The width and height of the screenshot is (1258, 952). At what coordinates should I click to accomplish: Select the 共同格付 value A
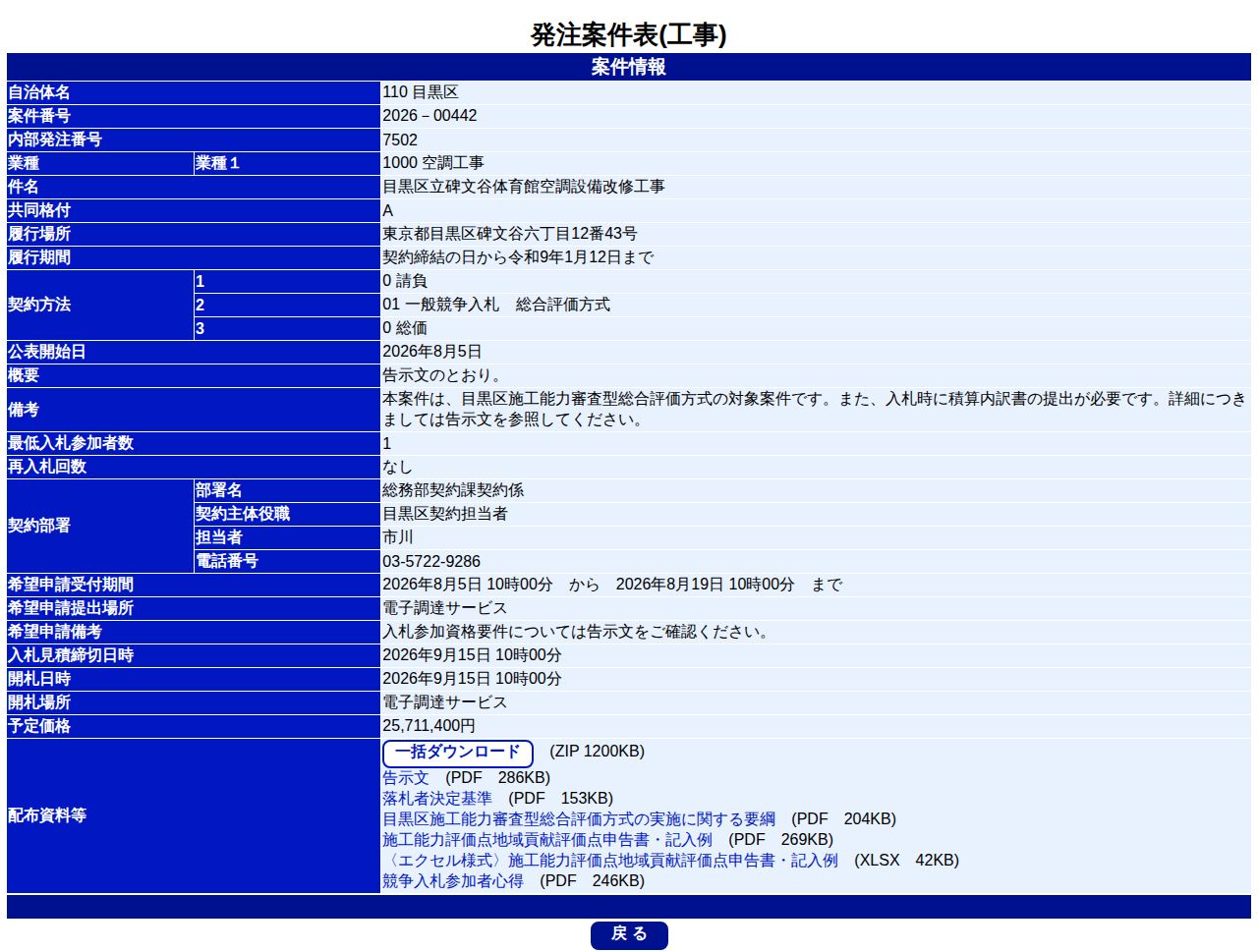tap(388, 210)
